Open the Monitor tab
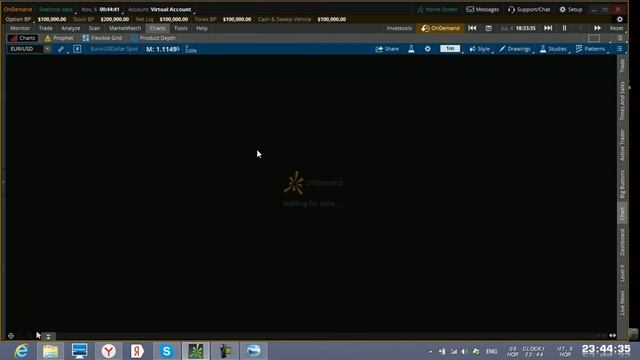 tap(20, 28)
